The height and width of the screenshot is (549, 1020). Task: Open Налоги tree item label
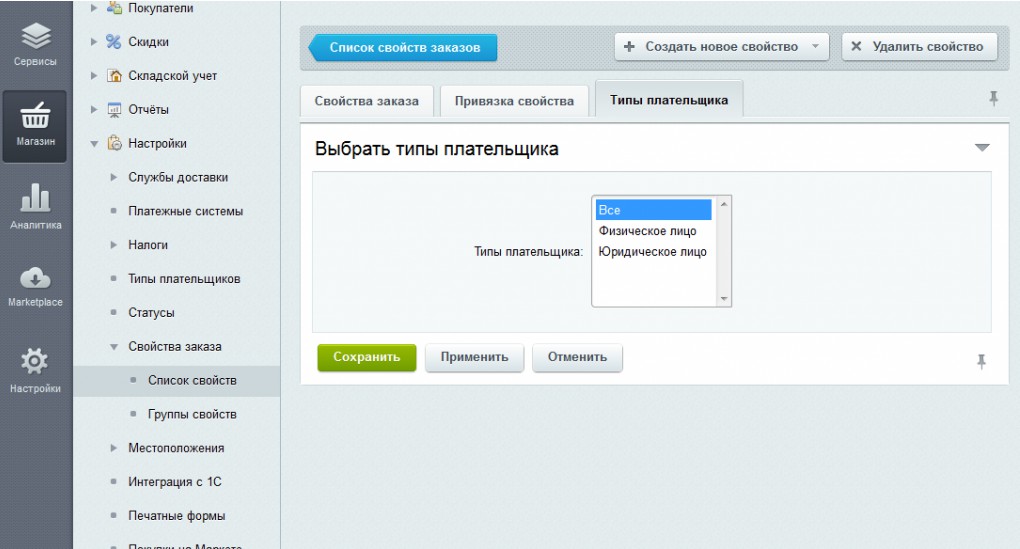tap(148, 245)
